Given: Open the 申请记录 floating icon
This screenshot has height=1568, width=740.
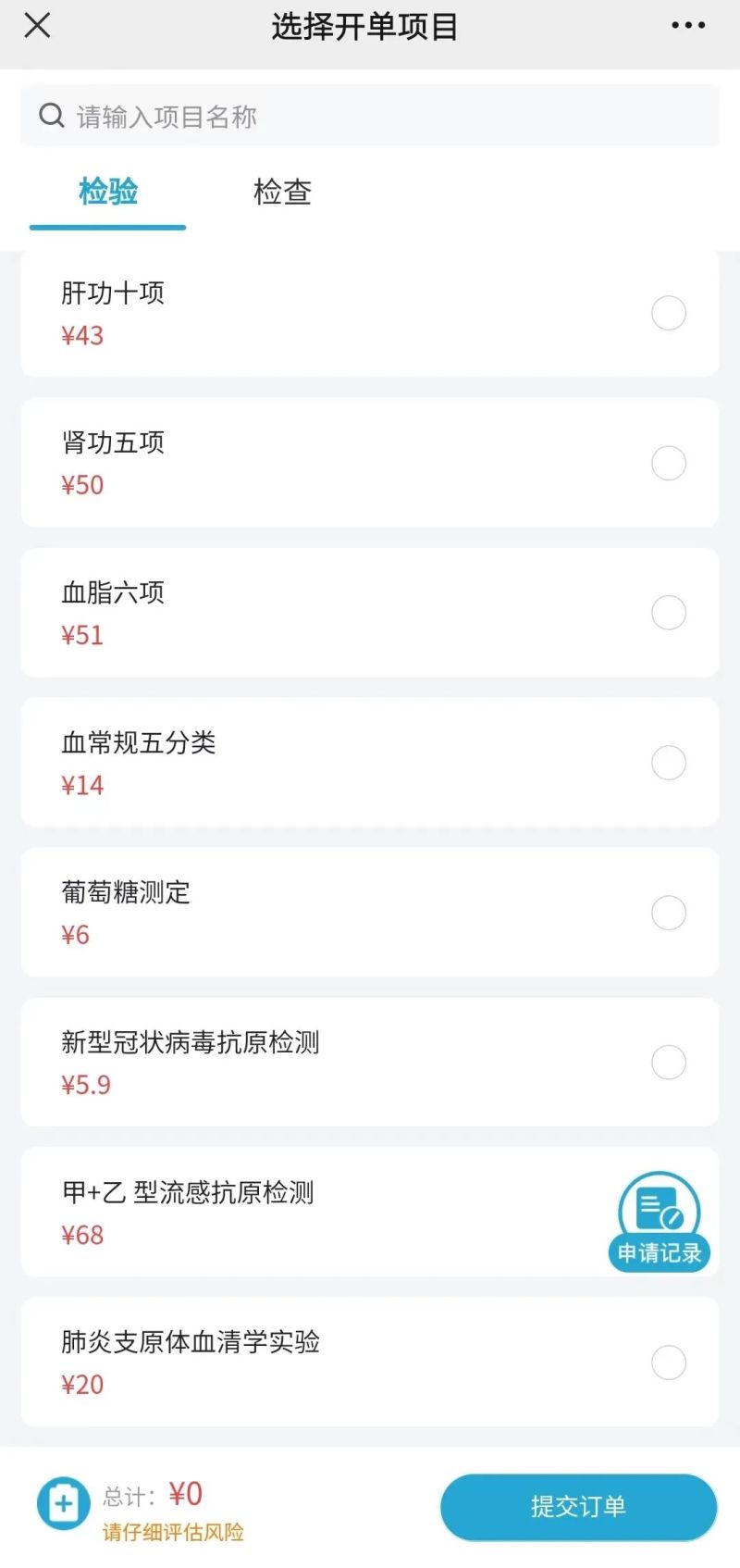Looking at the screenshot, I should (660, 1222).
